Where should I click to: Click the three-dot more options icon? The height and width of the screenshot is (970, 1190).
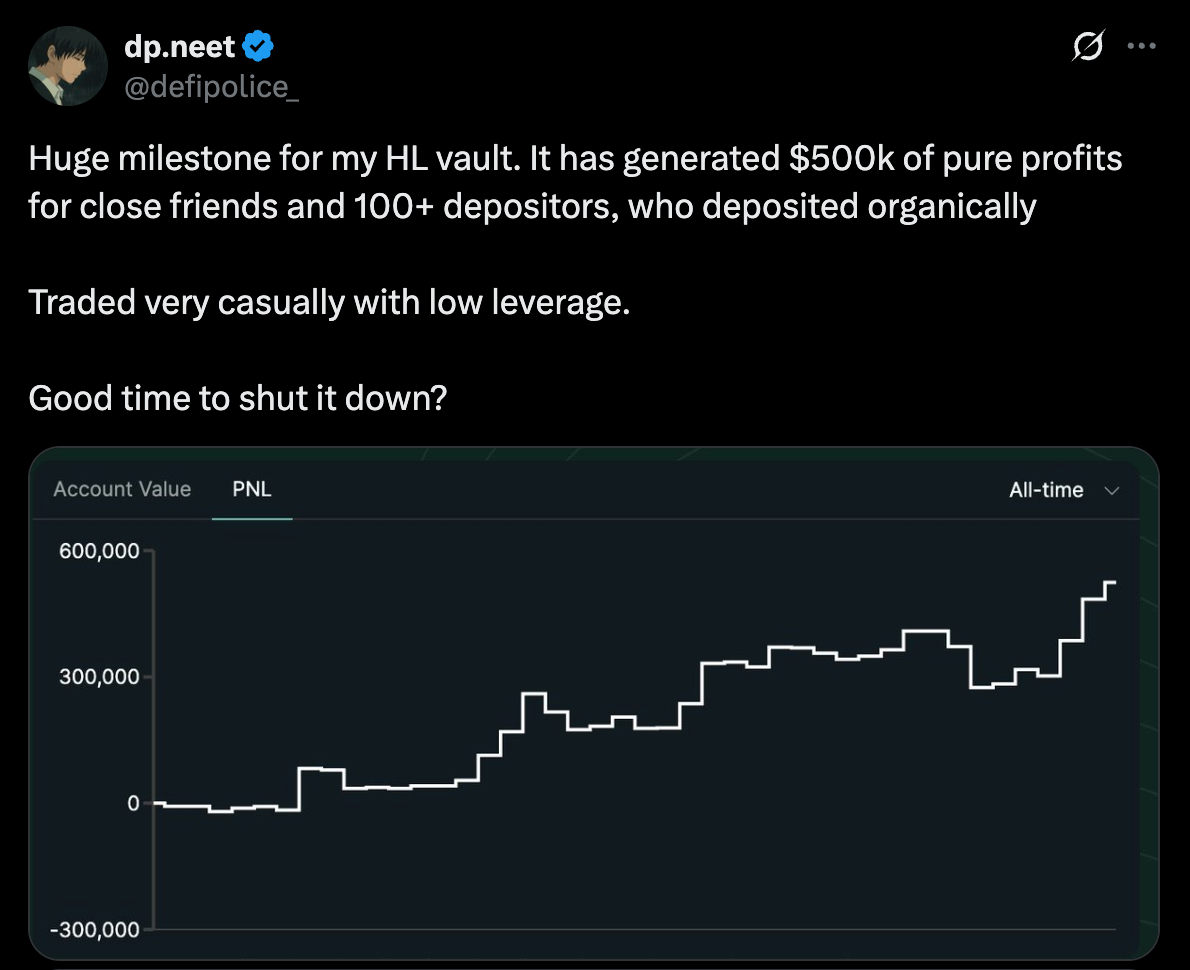click(x=1141, y=45)
